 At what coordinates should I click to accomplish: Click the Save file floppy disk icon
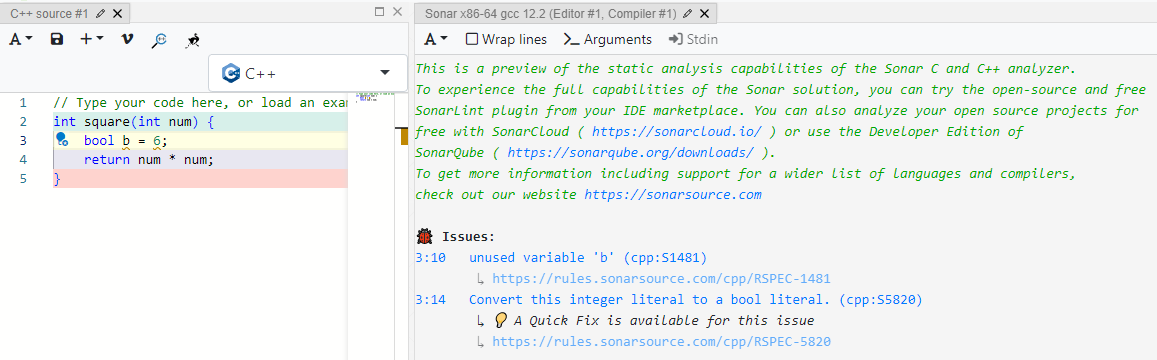pos(57,39)
